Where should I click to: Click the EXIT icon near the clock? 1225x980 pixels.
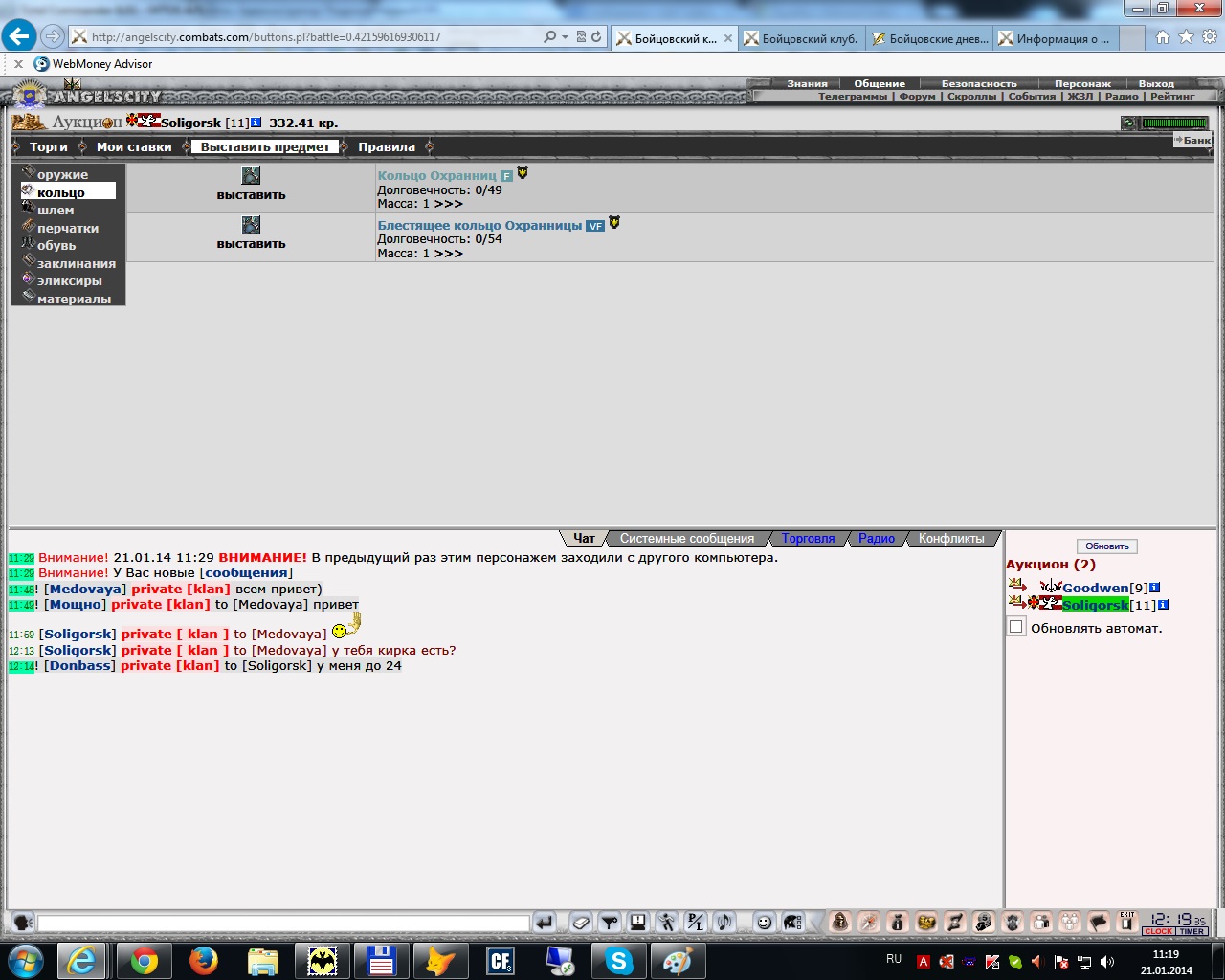tap(1127, 923)
